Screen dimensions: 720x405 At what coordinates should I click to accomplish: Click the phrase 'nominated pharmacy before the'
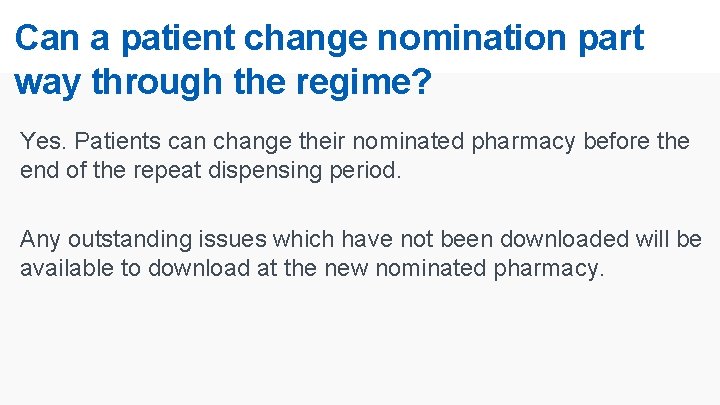tap(521, 141)
